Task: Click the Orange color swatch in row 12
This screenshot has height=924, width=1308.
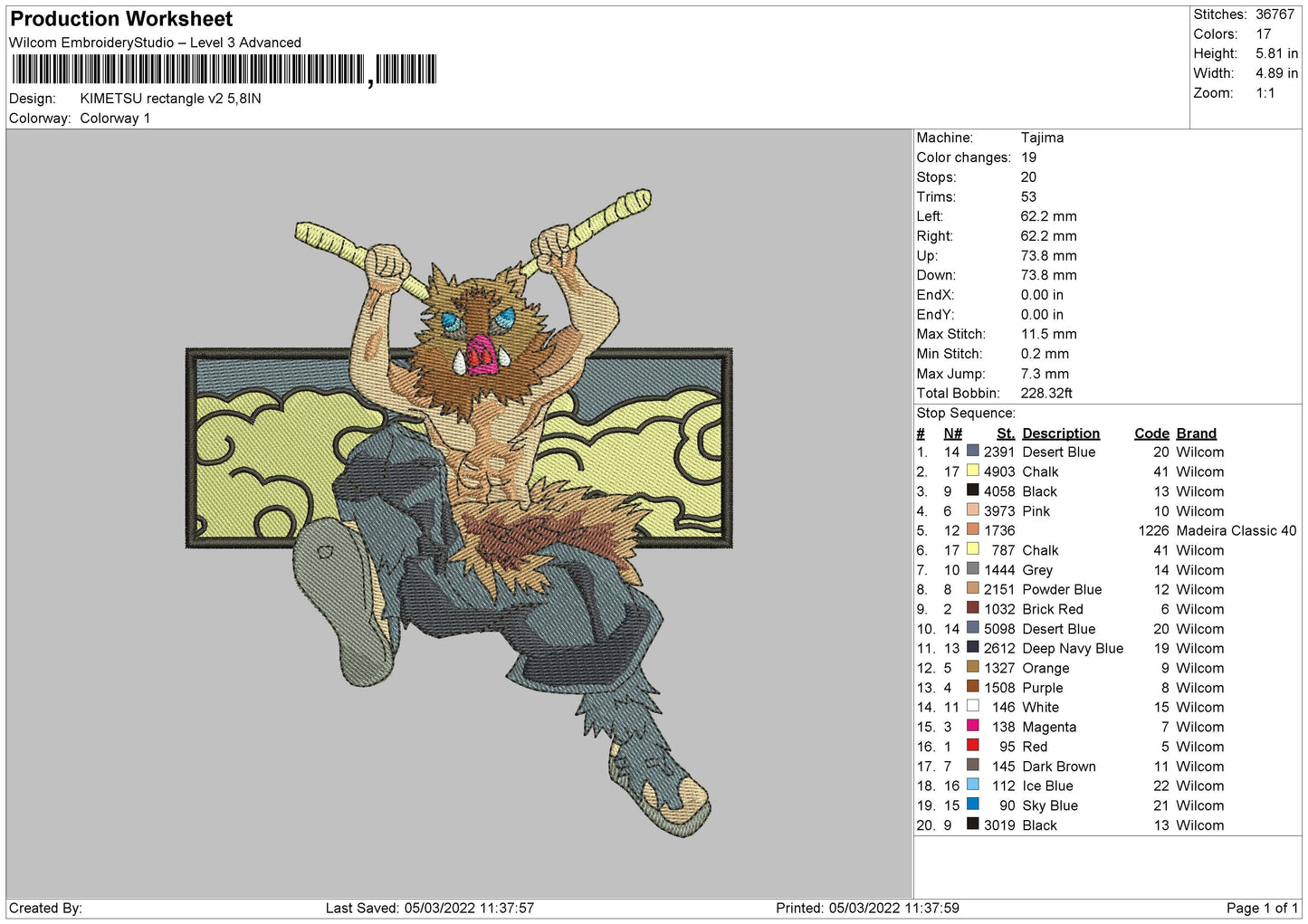Action: click(973, 667)
